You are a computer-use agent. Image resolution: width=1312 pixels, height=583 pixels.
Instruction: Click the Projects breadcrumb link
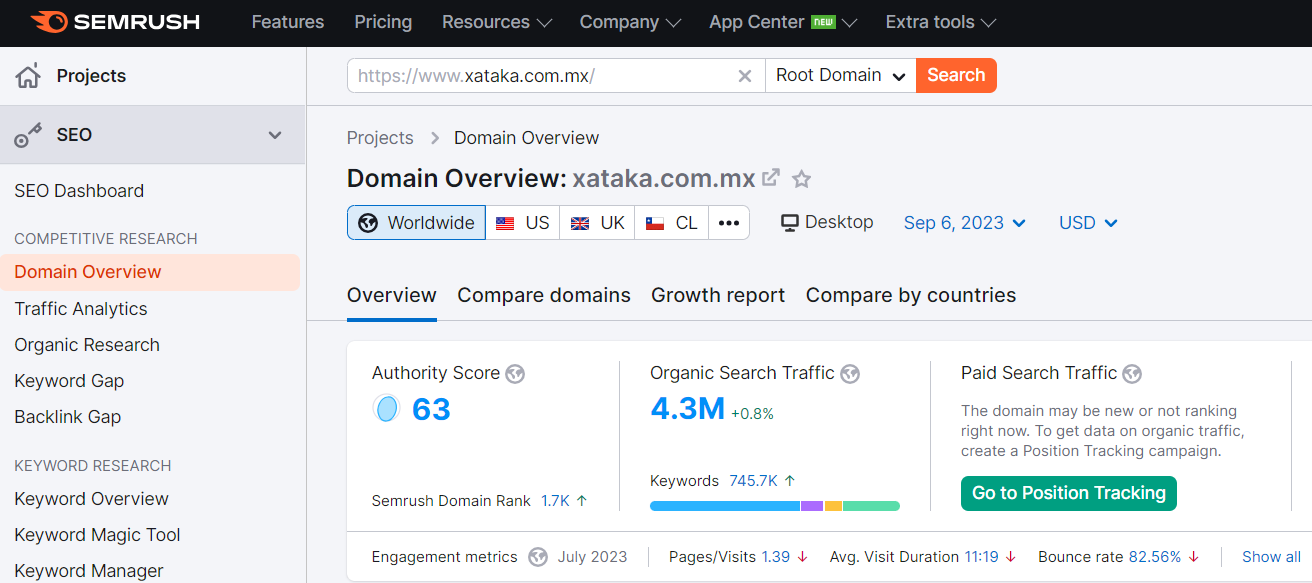point(380,138)
